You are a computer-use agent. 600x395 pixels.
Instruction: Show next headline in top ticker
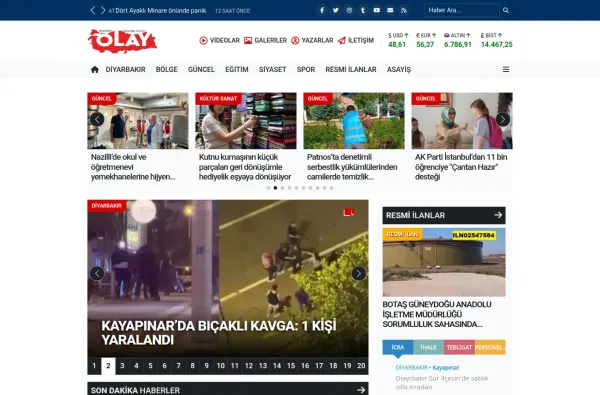coord(103,10)
